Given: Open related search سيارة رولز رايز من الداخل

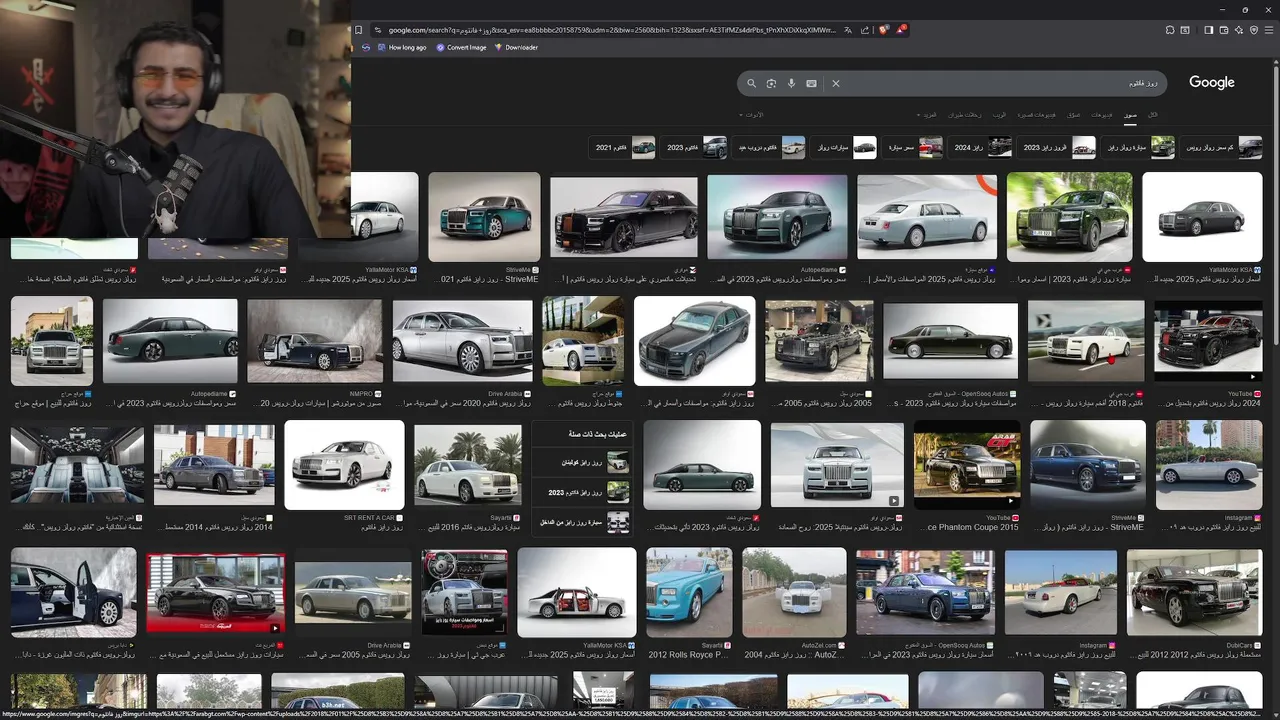Looking at the screenshot, I should 582,522.
